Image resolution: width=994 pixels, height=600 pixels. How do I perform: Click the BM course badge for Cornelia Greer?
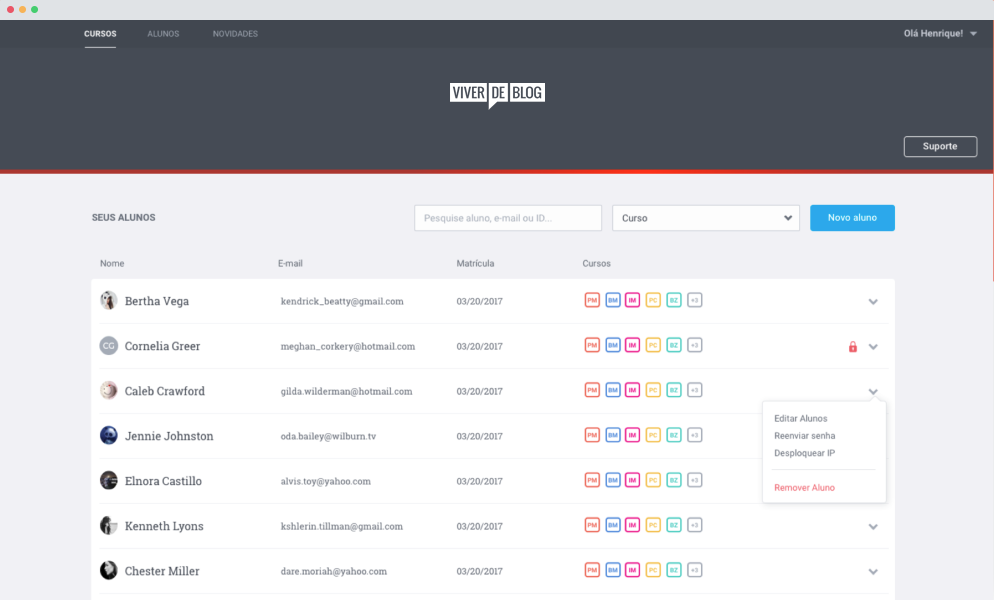point(612,345)
